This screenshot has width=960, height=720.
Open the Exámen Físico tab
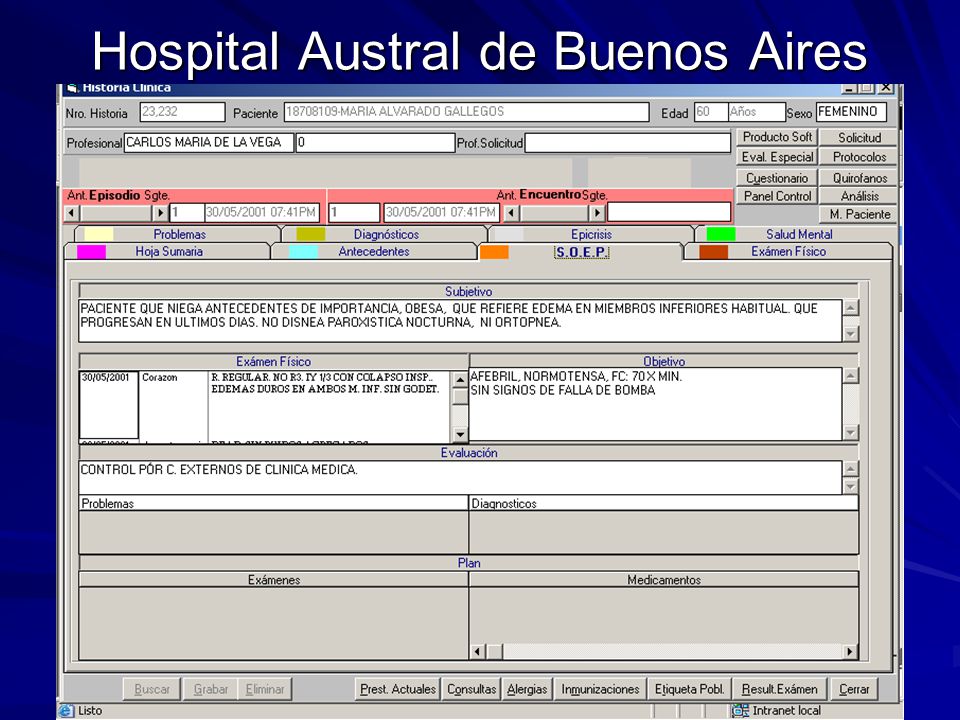(788, 252)
